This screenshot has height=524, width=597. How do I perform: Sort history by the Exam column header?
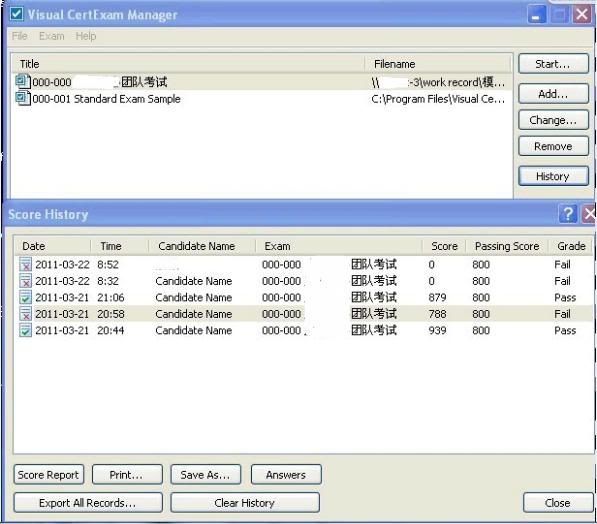338,246
